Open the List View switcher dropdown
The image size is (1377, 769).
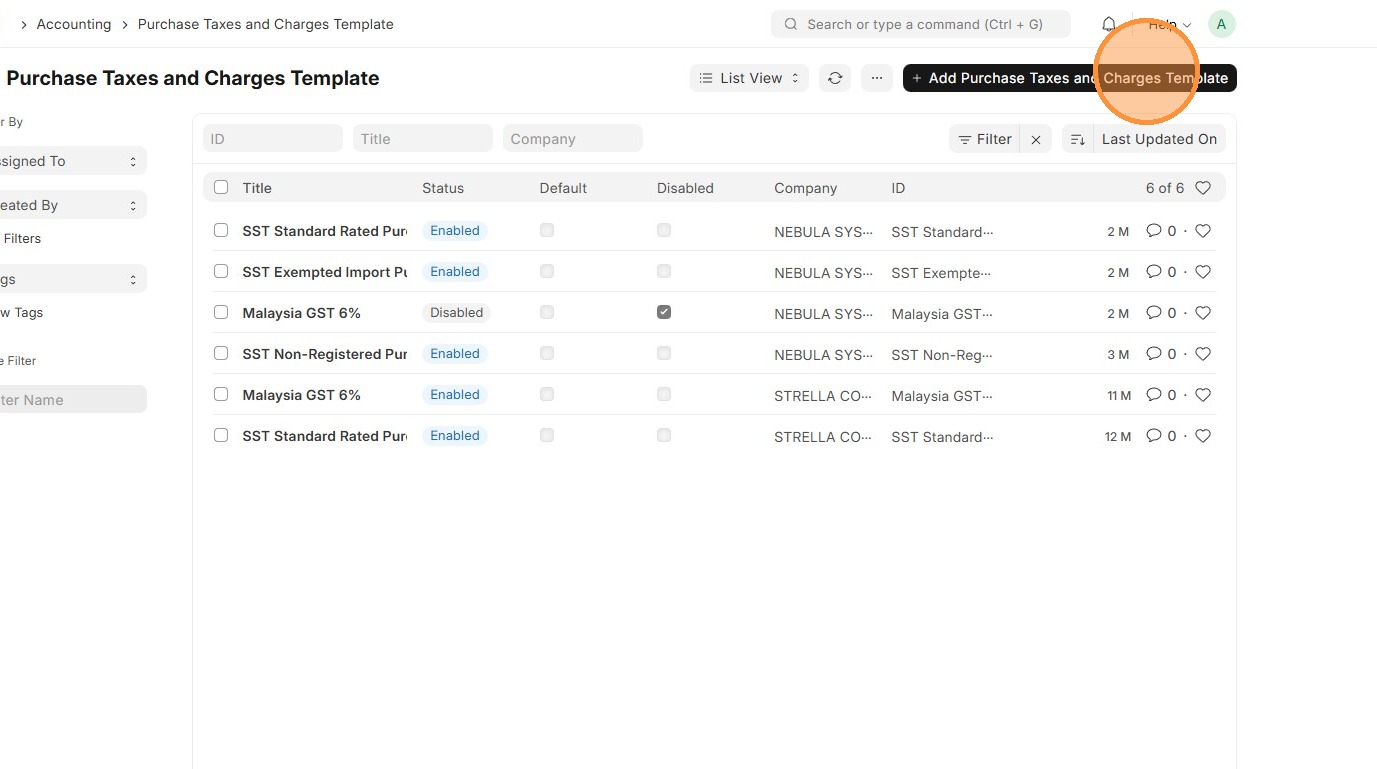coord(749,78)
